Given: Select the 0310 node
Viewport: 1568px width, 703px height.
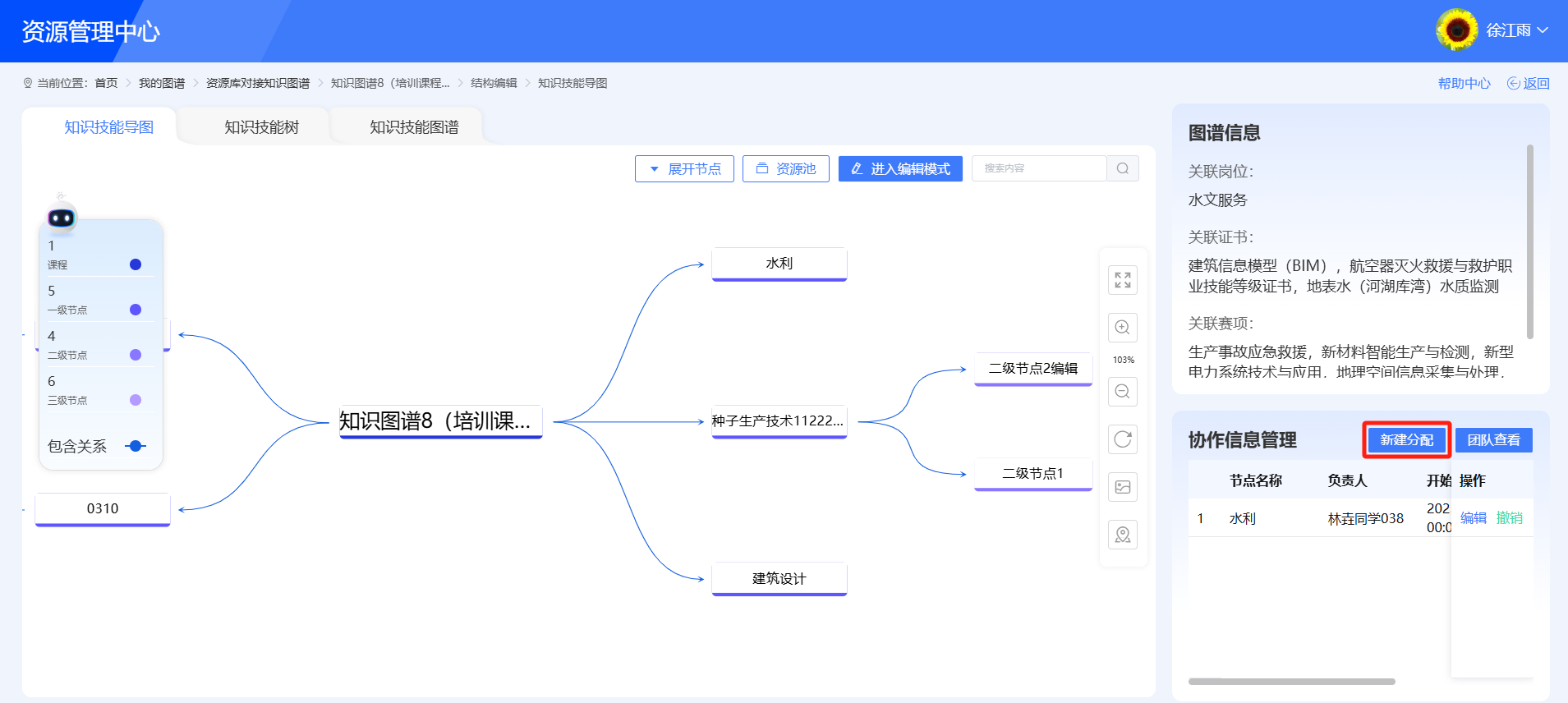Looking at the screenshot, I should (103, 509).
